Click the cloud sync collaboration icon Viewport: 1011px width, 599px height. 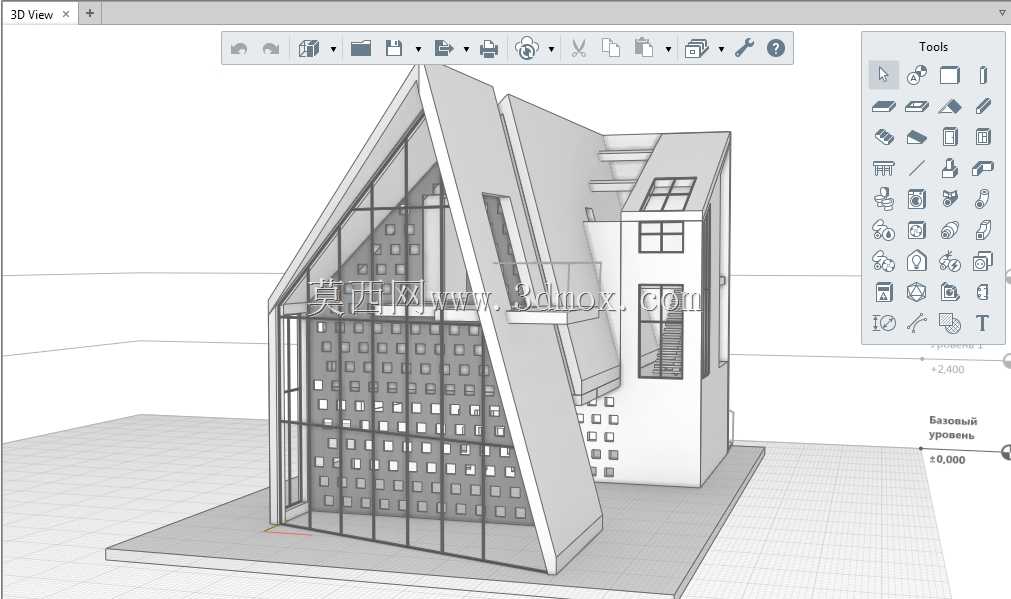coord(527,48)
